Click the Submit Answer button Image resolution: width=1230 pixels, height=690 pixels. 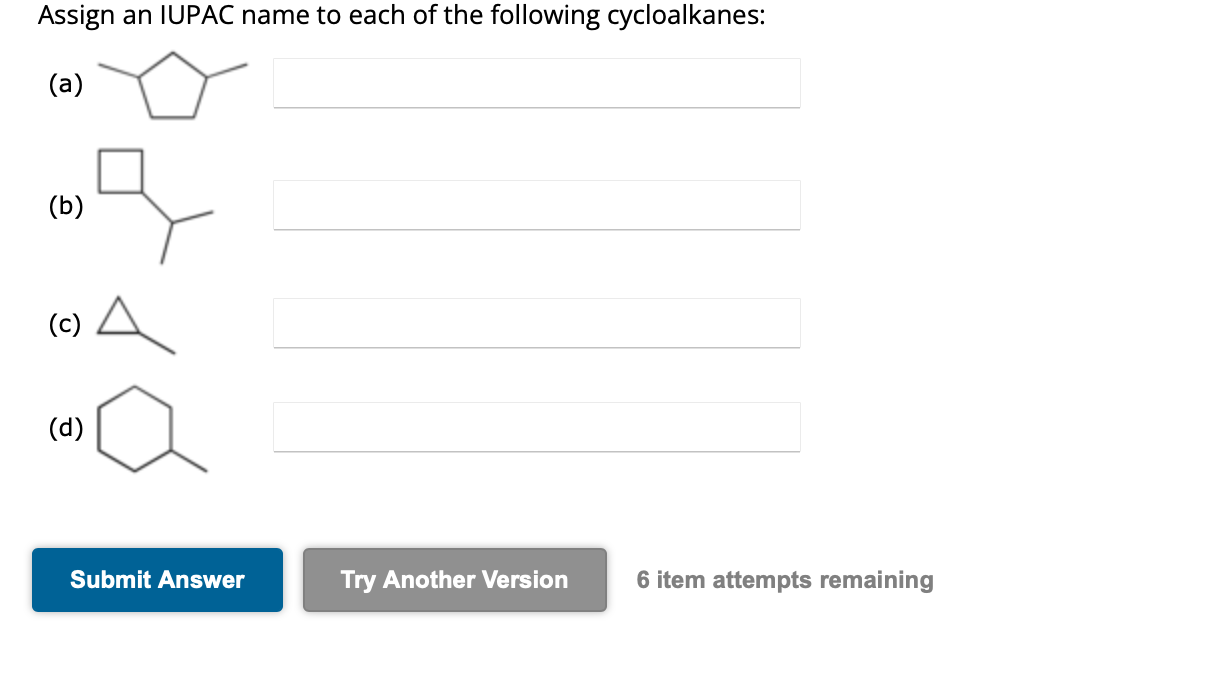157,580
